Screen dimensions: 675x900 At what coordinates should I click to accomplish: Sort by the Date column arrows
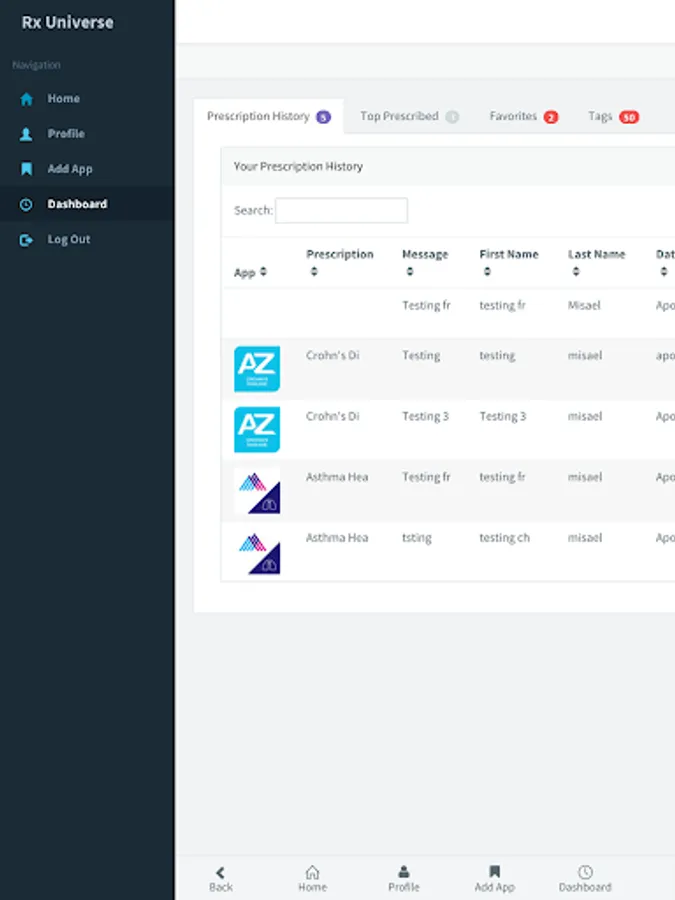[664, 271]
